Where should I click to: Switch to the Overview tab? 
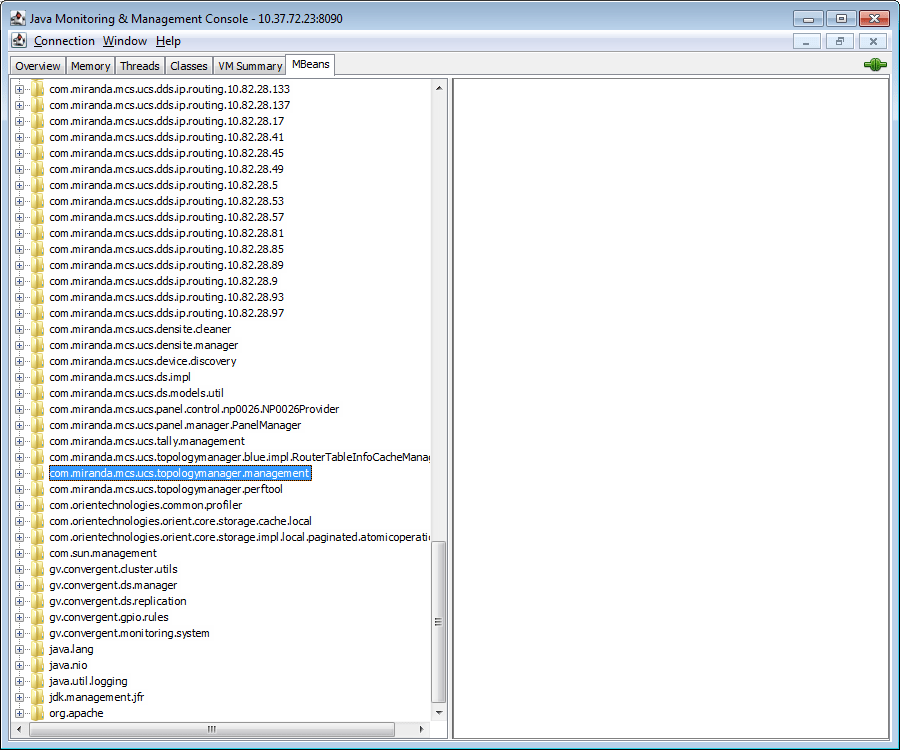point(38,66)
